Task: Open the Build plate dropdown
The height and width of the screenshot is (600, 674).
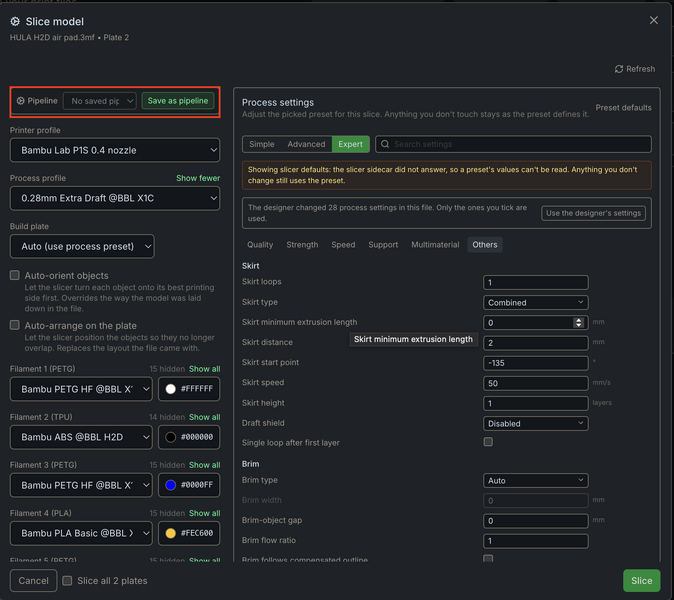Action: tap(82, 246)
